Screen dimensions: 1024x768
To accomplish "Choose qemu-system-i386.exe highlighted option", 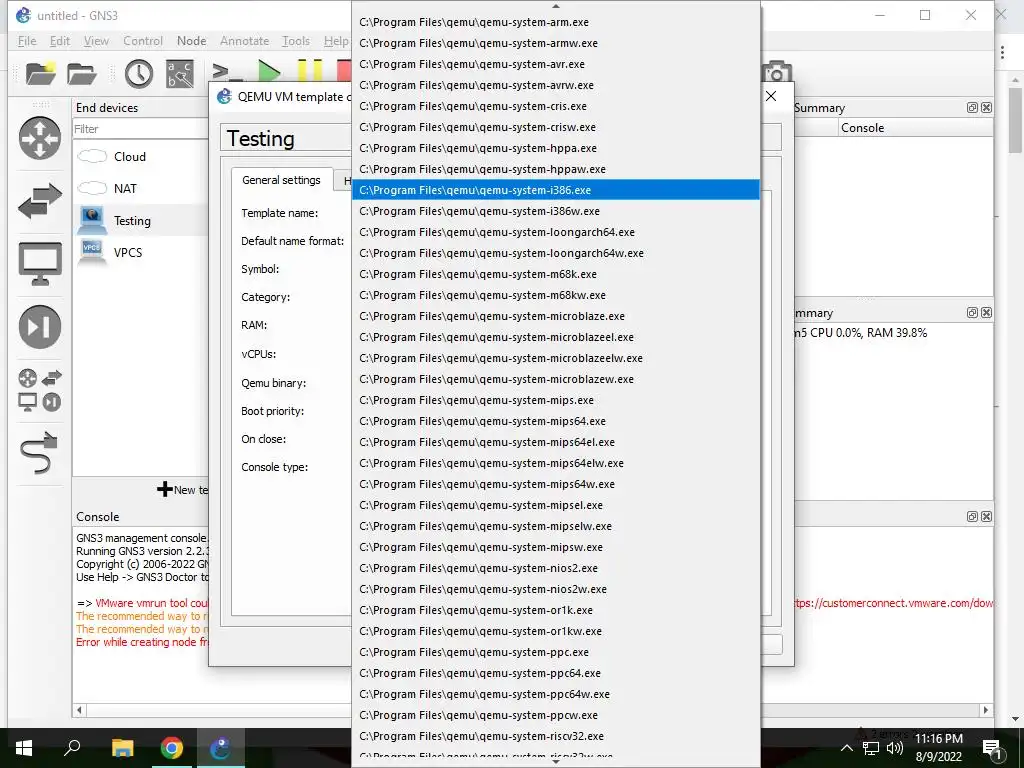I will (x=556, y=190).
